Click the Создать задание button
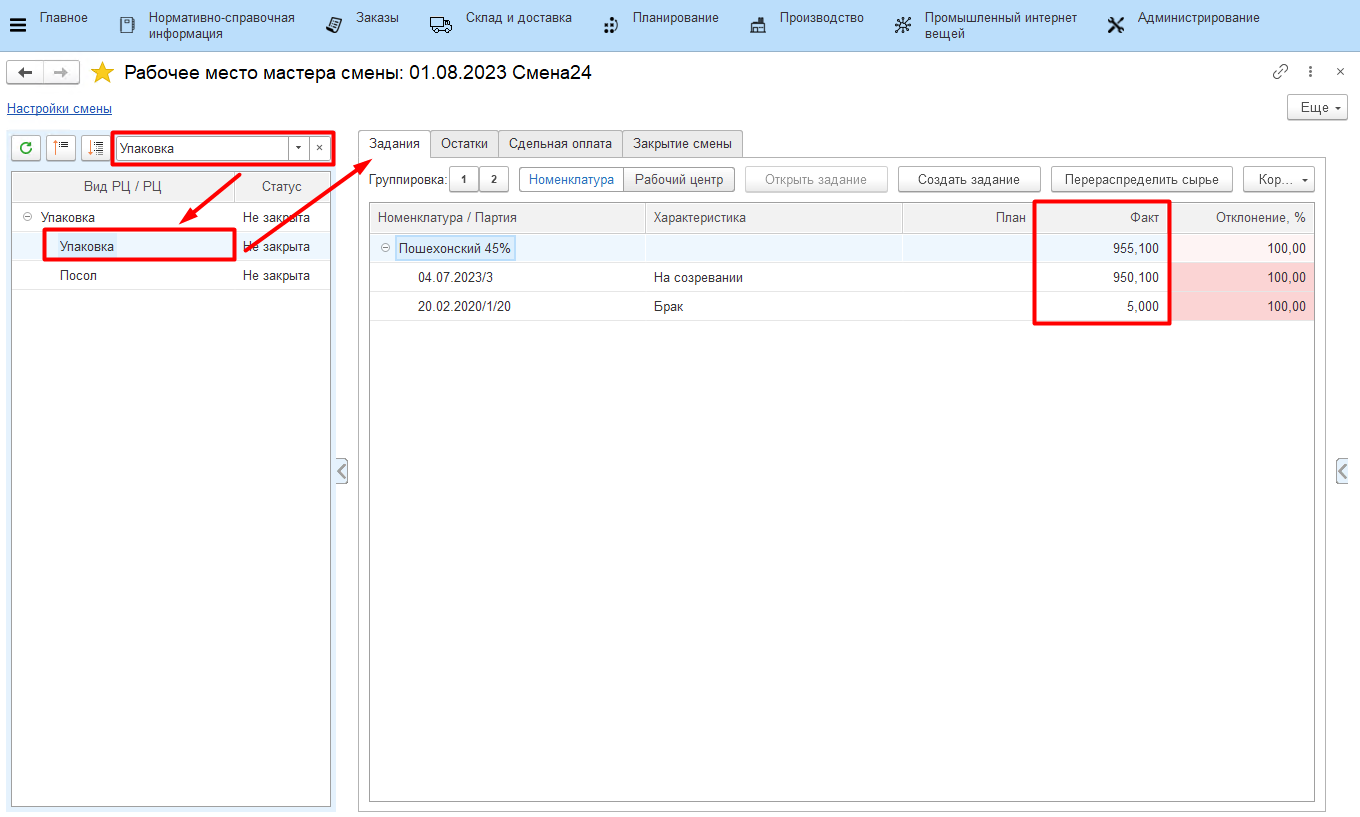This screenshot has width=1360, height=817. click(x=968, y=180)
